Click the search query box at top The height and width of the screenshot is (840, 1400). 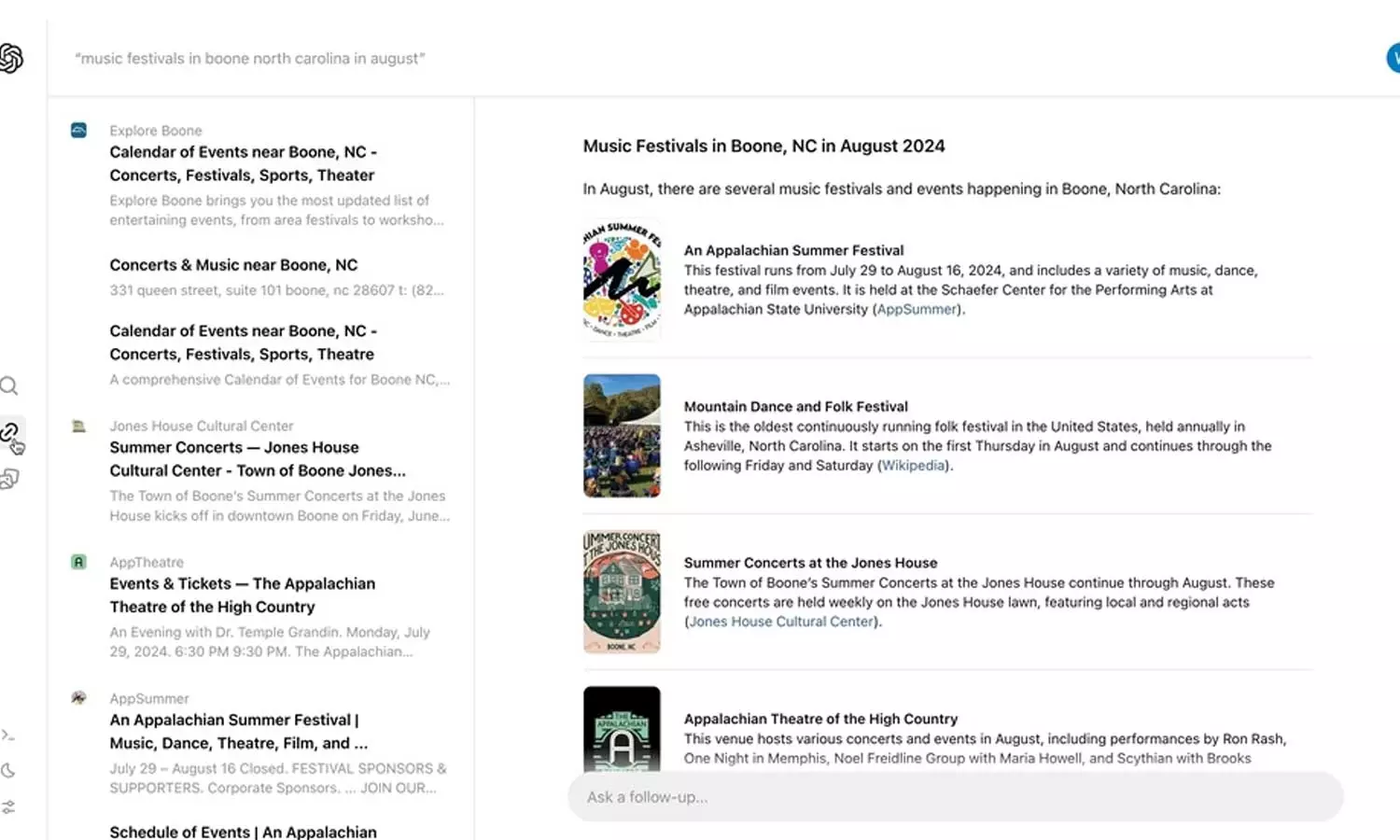click(x=250, y=58)
